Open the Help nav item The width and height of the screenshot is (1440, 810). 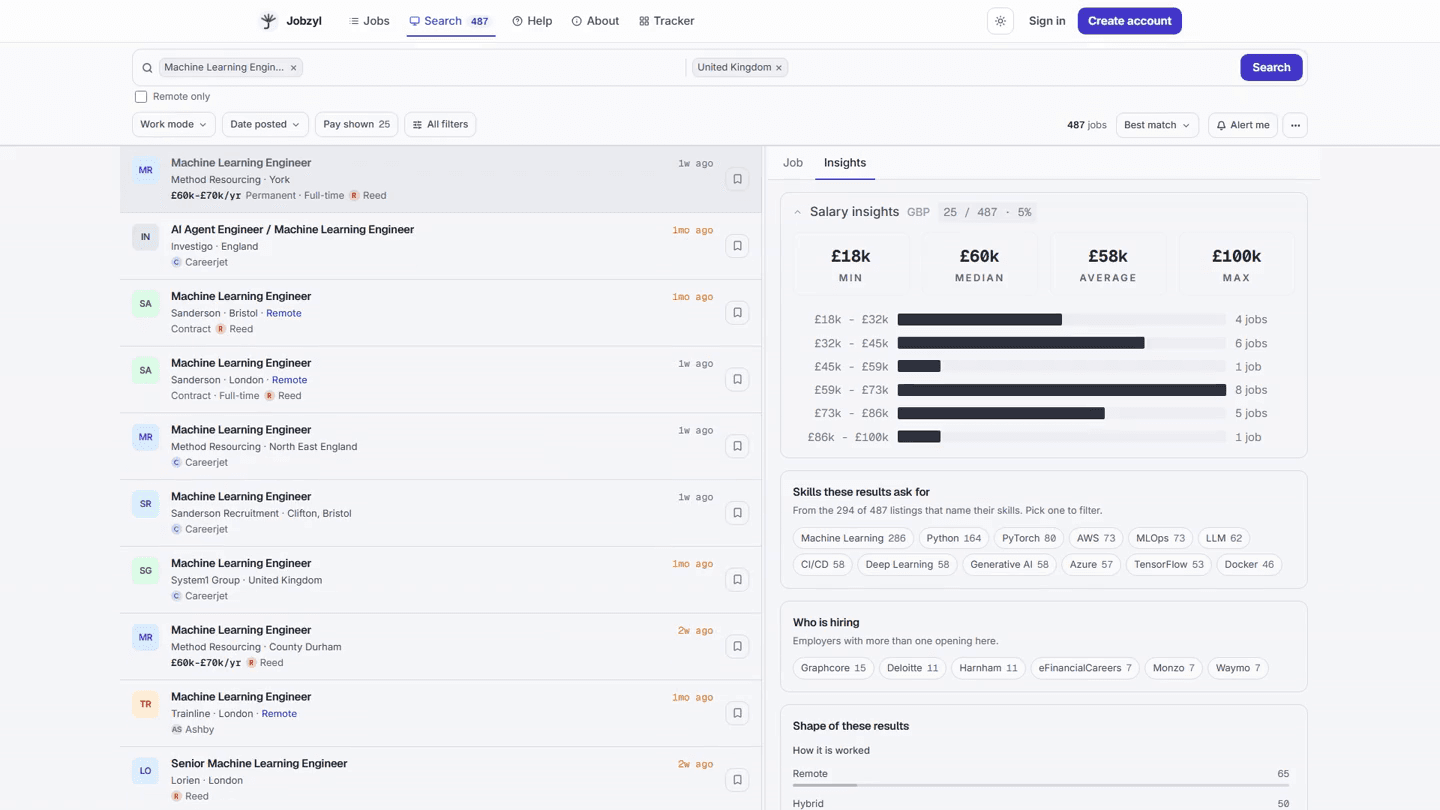coord(532,21)
